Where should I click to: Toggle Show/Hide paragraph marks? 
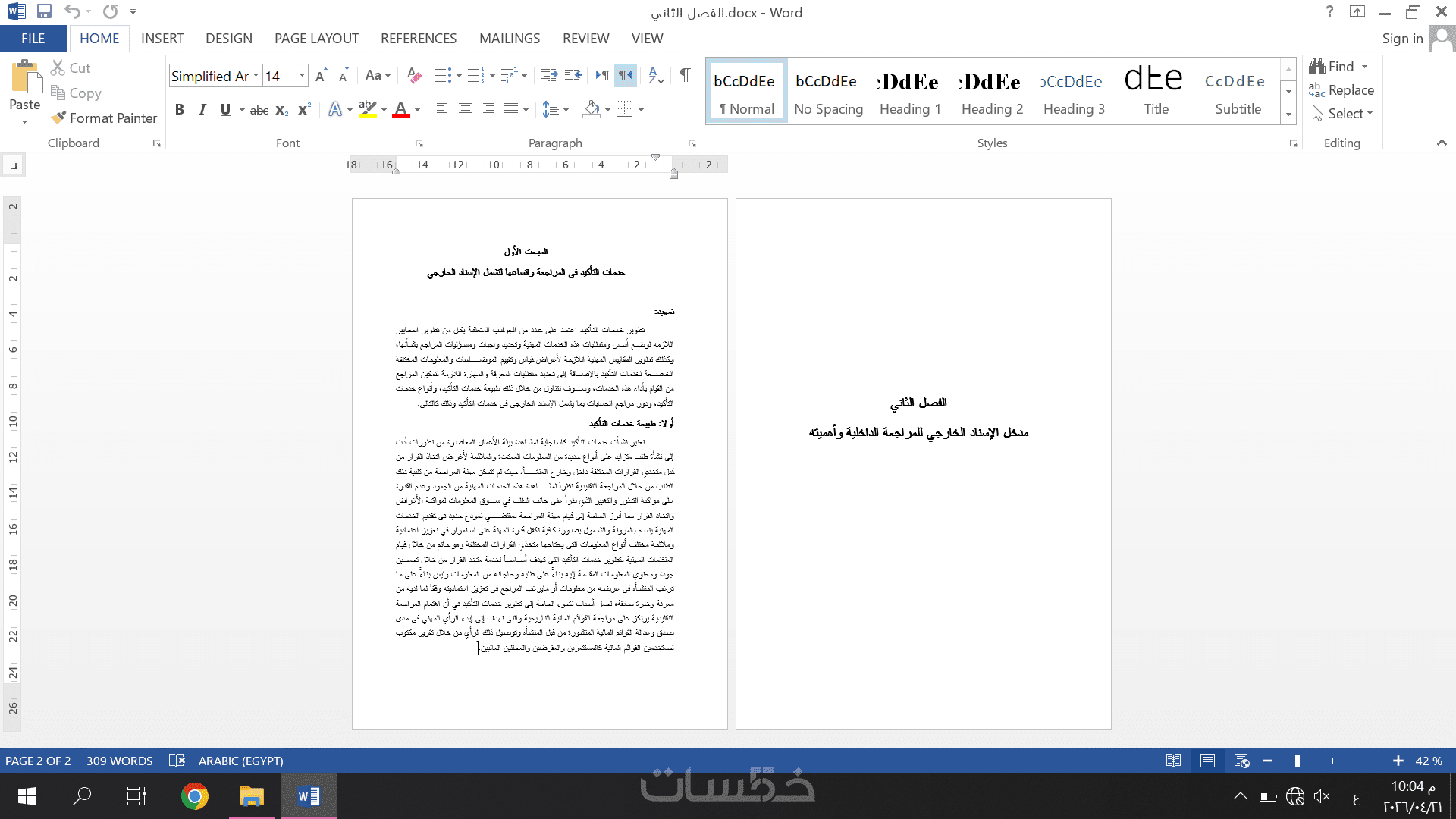click(685, 75)
